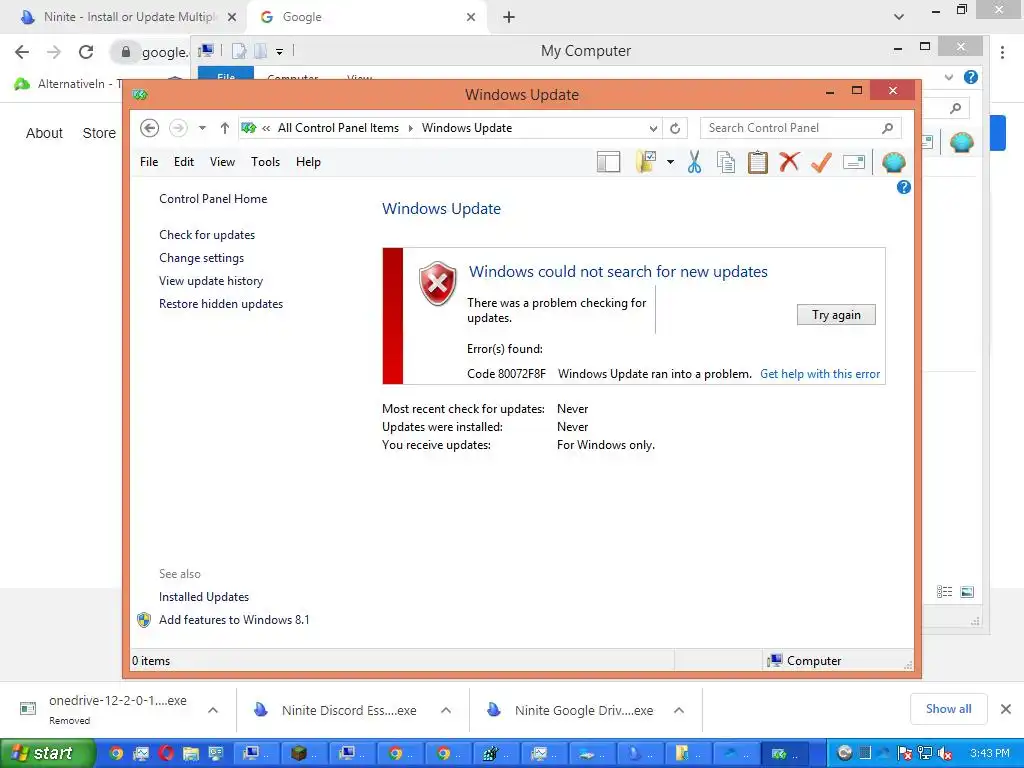Expand the Chrome tab search chevron

(899, 17)
